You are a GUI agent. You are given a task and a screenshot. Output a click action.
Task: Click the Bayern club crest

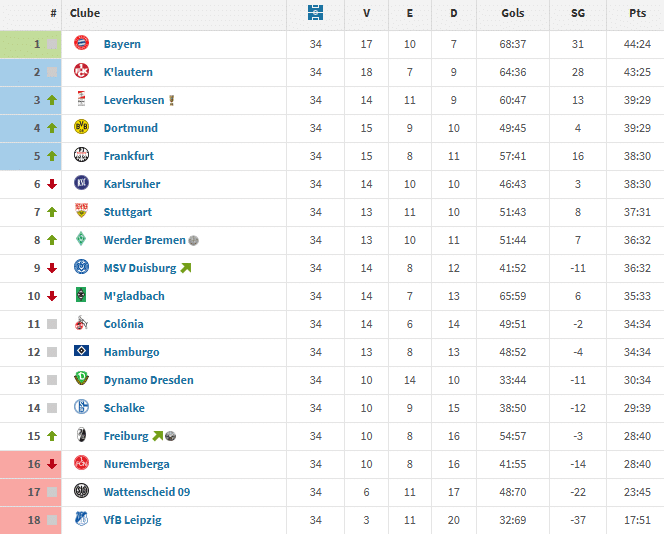click(81, 44)
